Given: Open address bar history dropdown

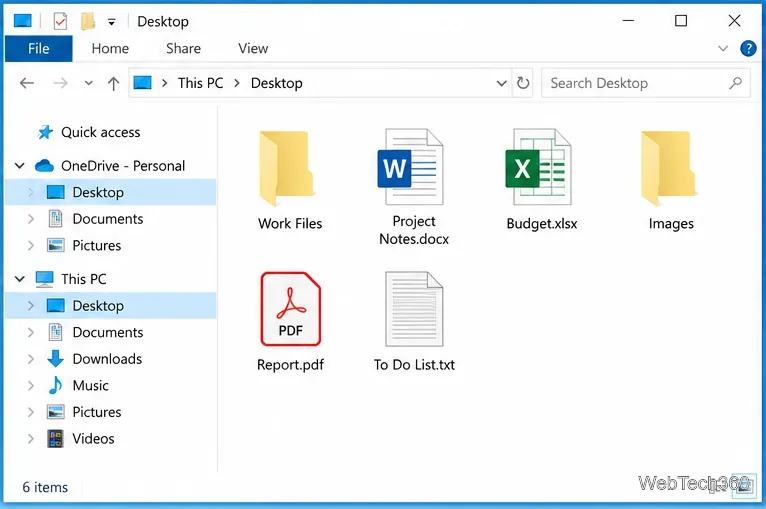Looking at the screenshot, I should click(501, 83).
